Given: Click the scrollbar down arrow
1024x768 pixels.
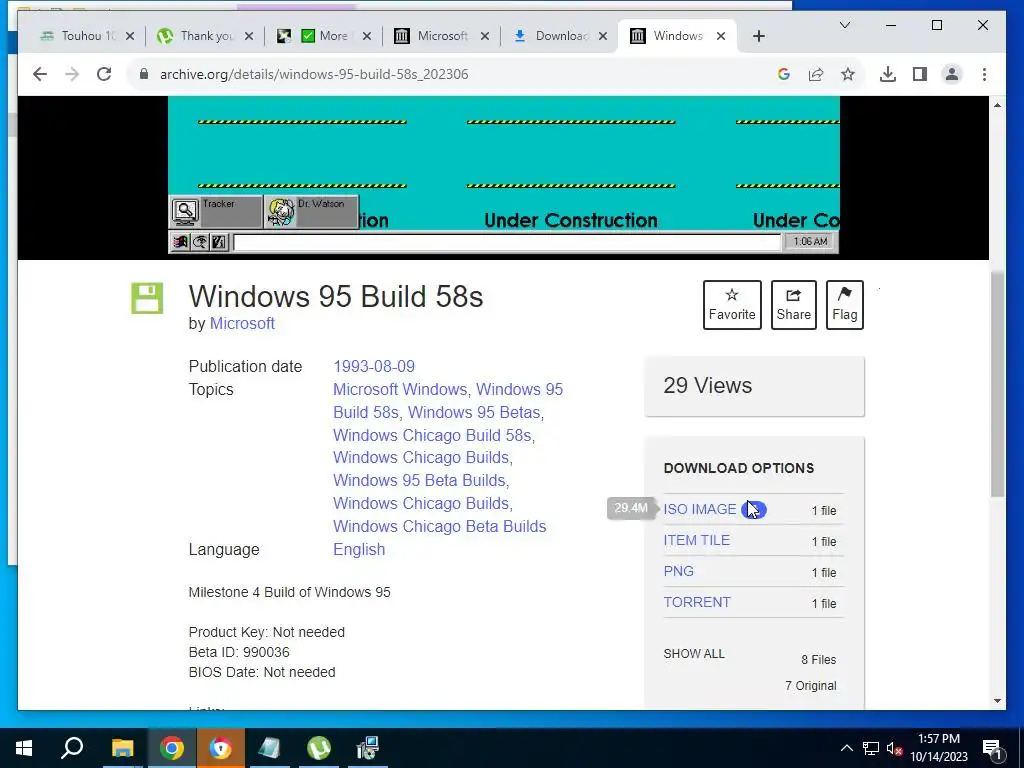Looking at the screenshot, I should pos(997,701).
